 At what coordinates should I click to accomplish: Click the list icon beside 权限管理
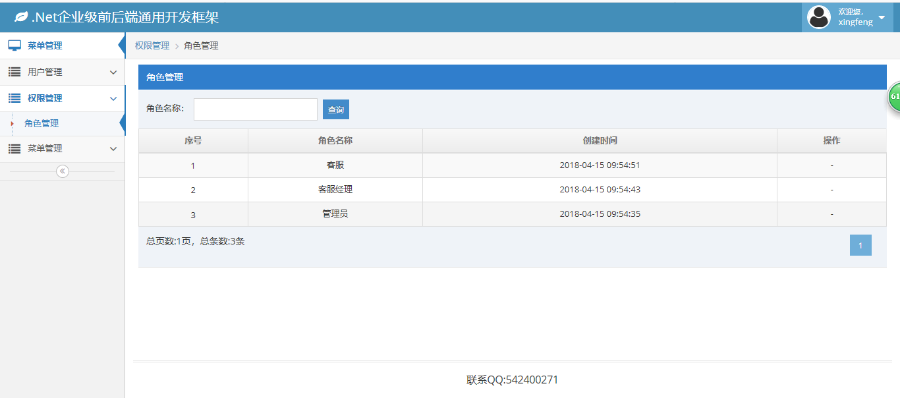[15, 98]
